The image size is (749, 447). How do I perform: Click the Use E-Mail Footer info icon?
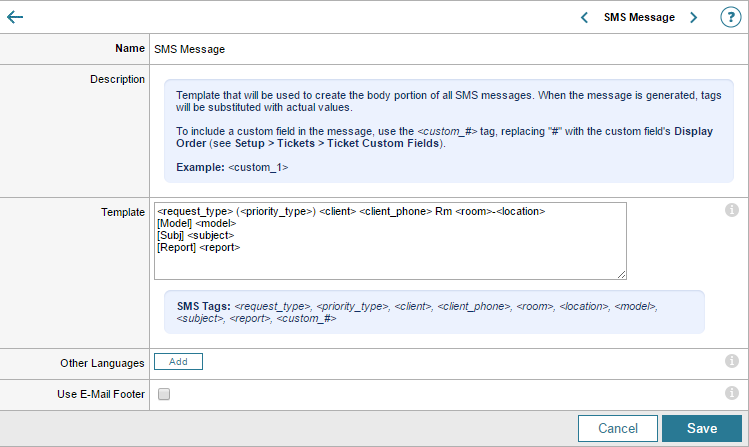pos(731,393)
